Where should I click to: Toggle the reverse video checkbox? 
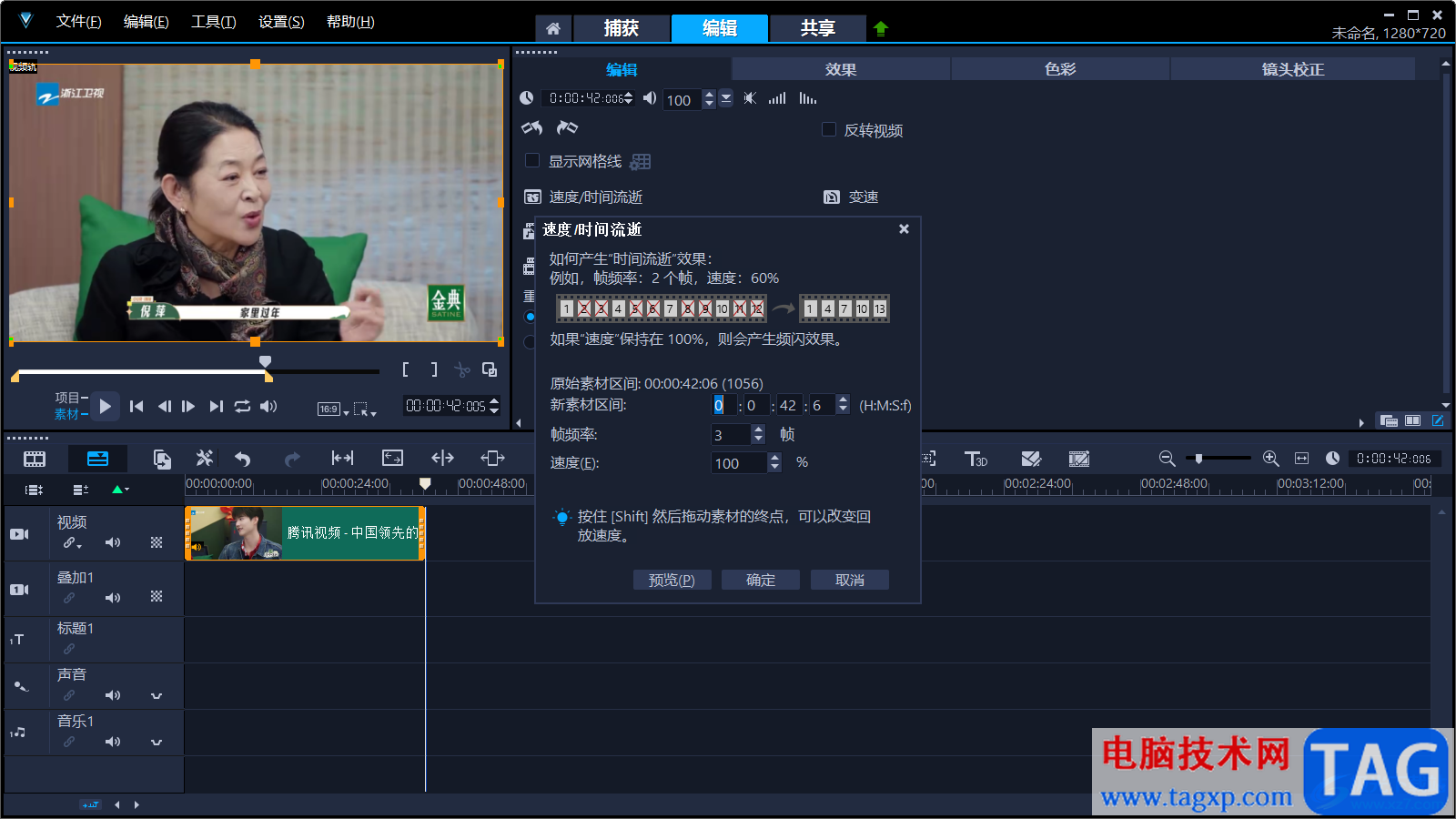click(x=829, y=129)
